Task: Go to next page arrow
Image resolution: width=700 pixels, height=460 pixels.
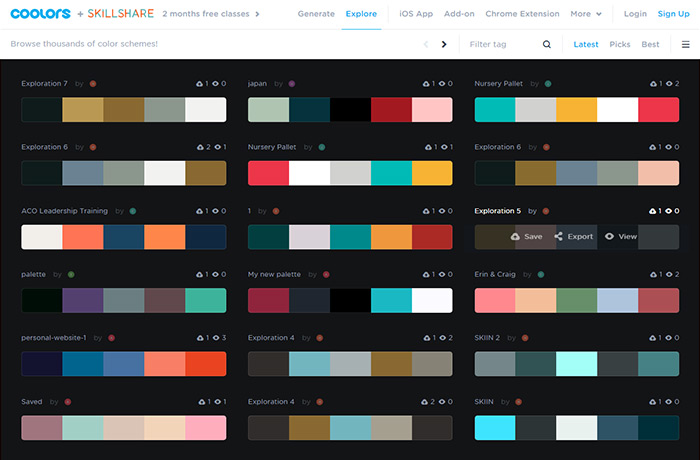Action: coord(444,44)
